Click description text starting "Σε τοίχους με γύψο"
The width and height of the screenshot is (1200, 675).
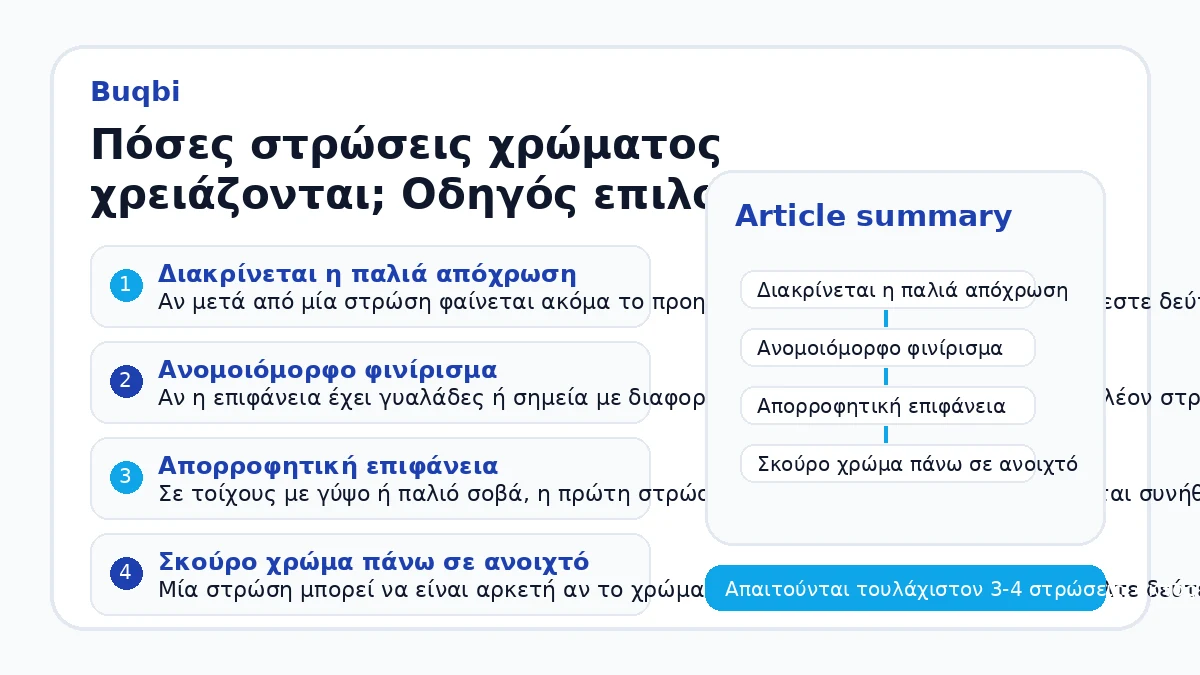(x=432, y=495)
